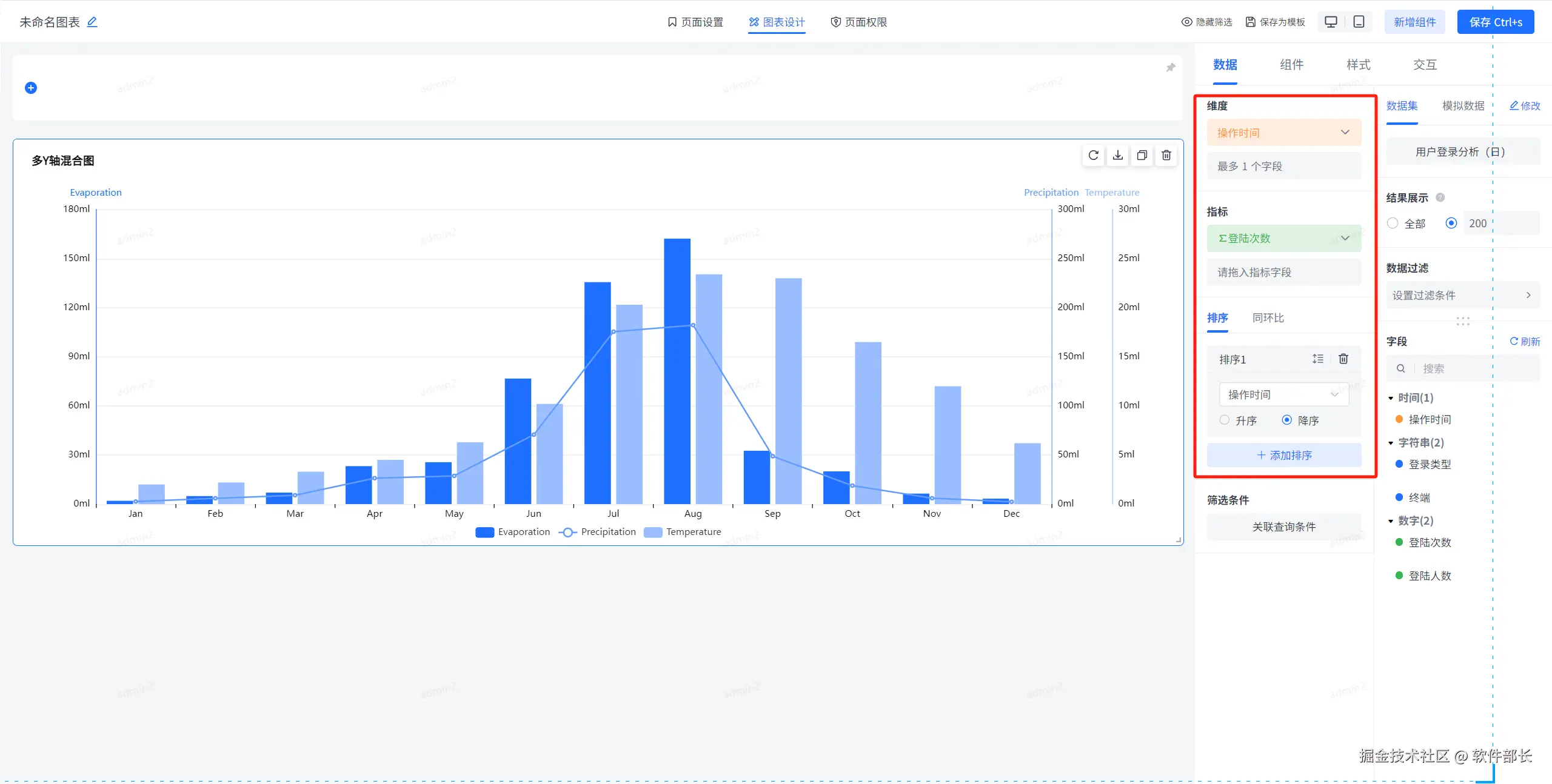
Task: Select the 全部 radio button
Action: 1393,224
